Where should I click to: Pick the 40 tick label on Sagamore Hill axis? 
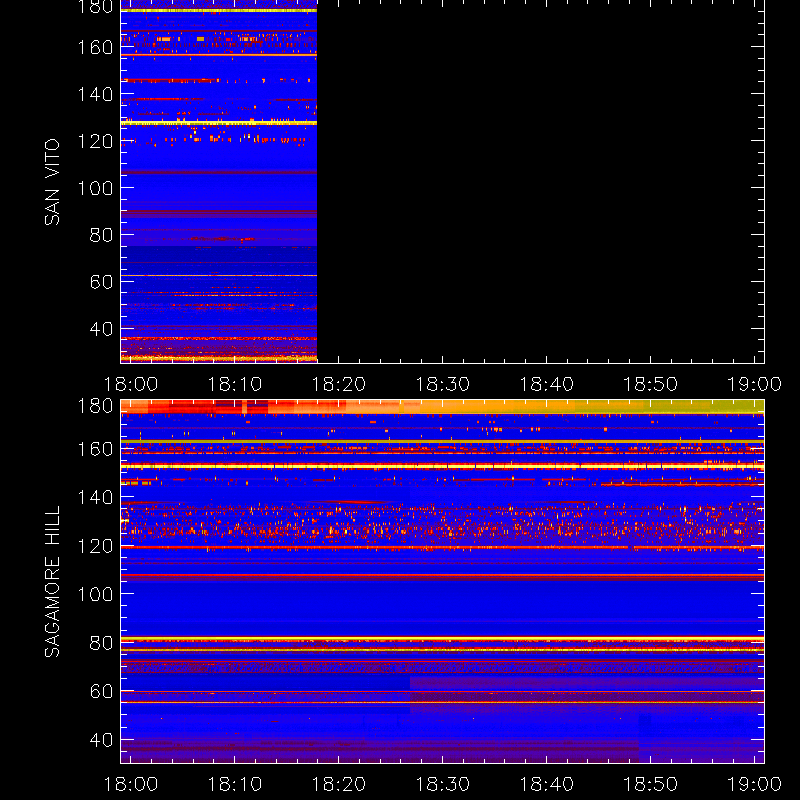pos(101,740)
